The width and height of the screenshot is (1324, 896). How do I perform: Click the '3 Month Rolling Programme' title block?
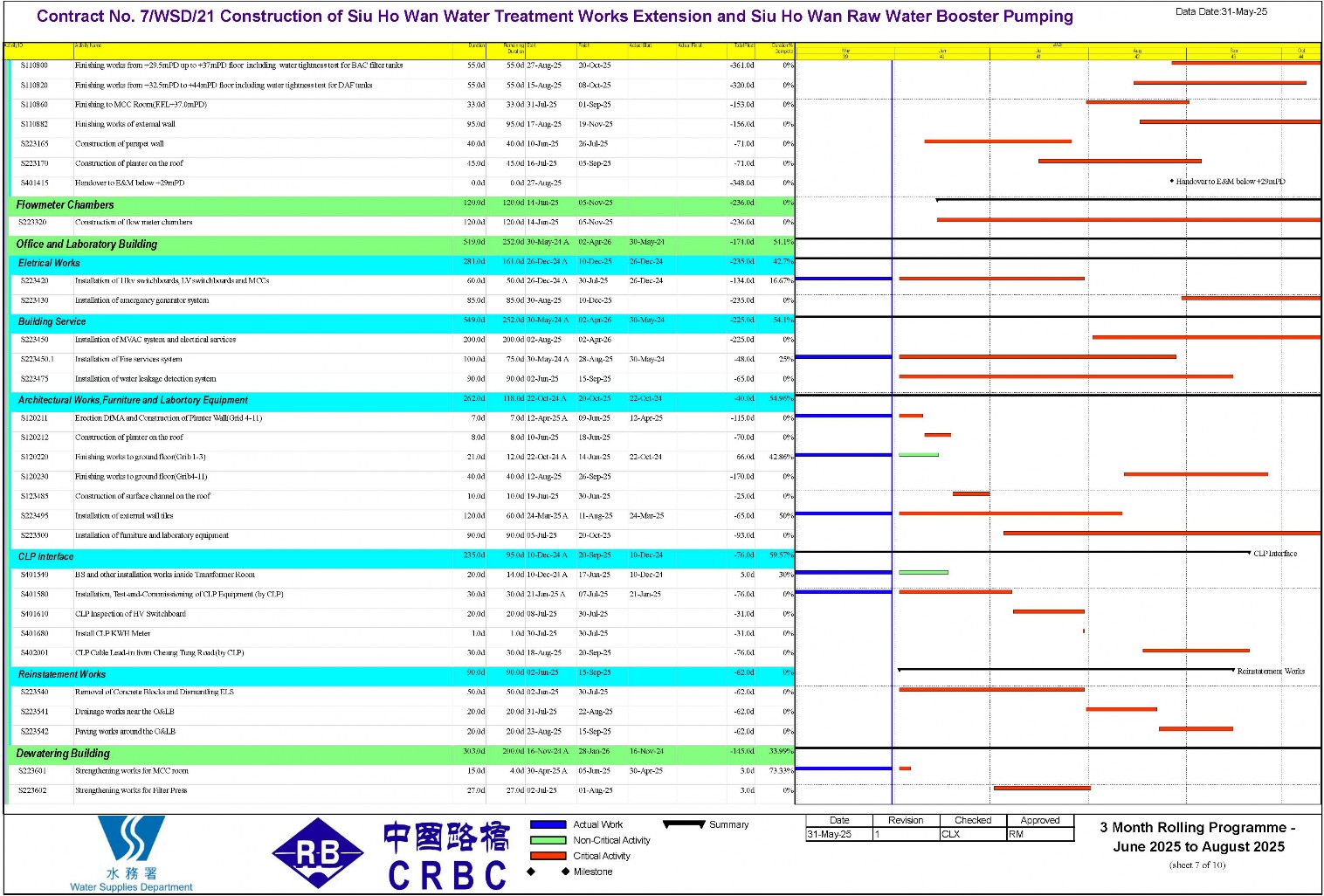click(x=1197, y=837)
